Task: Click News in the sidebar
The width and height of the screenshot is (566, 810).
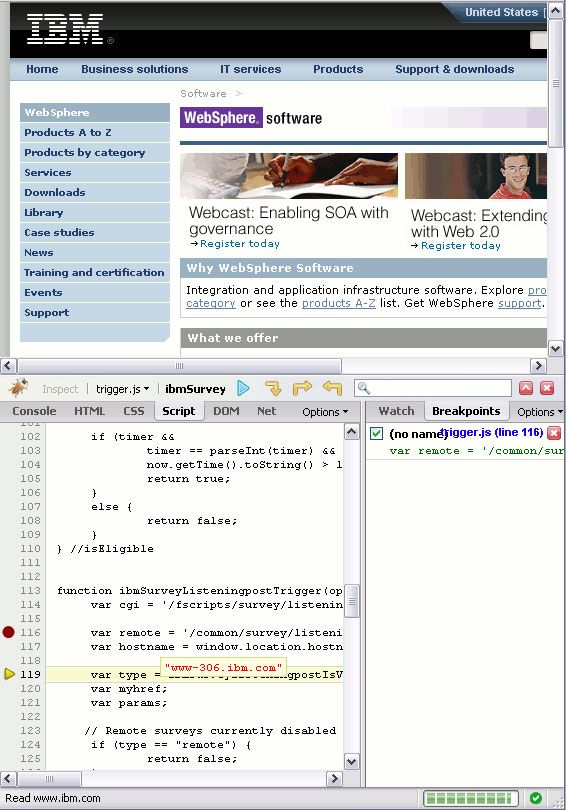Action: click(95, 253)
